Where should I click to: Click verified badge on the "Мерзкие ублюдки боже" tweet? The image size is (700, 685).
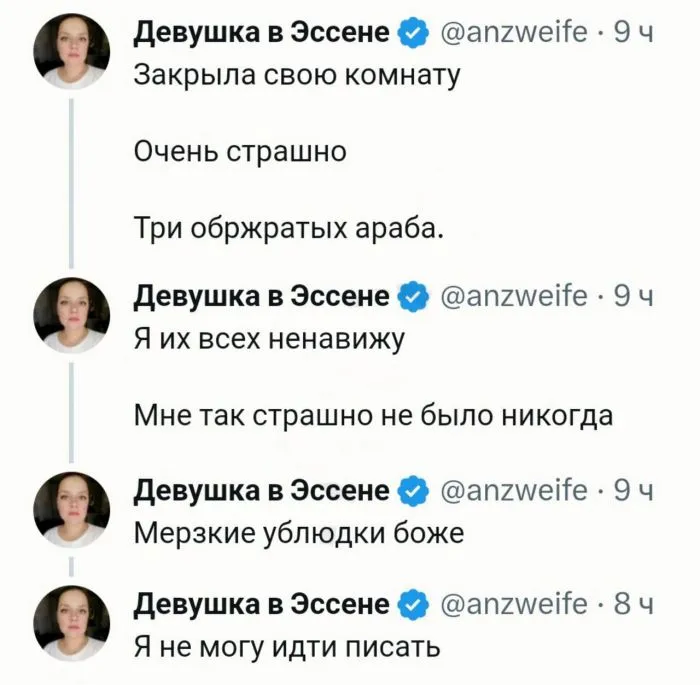pos(411,491)
